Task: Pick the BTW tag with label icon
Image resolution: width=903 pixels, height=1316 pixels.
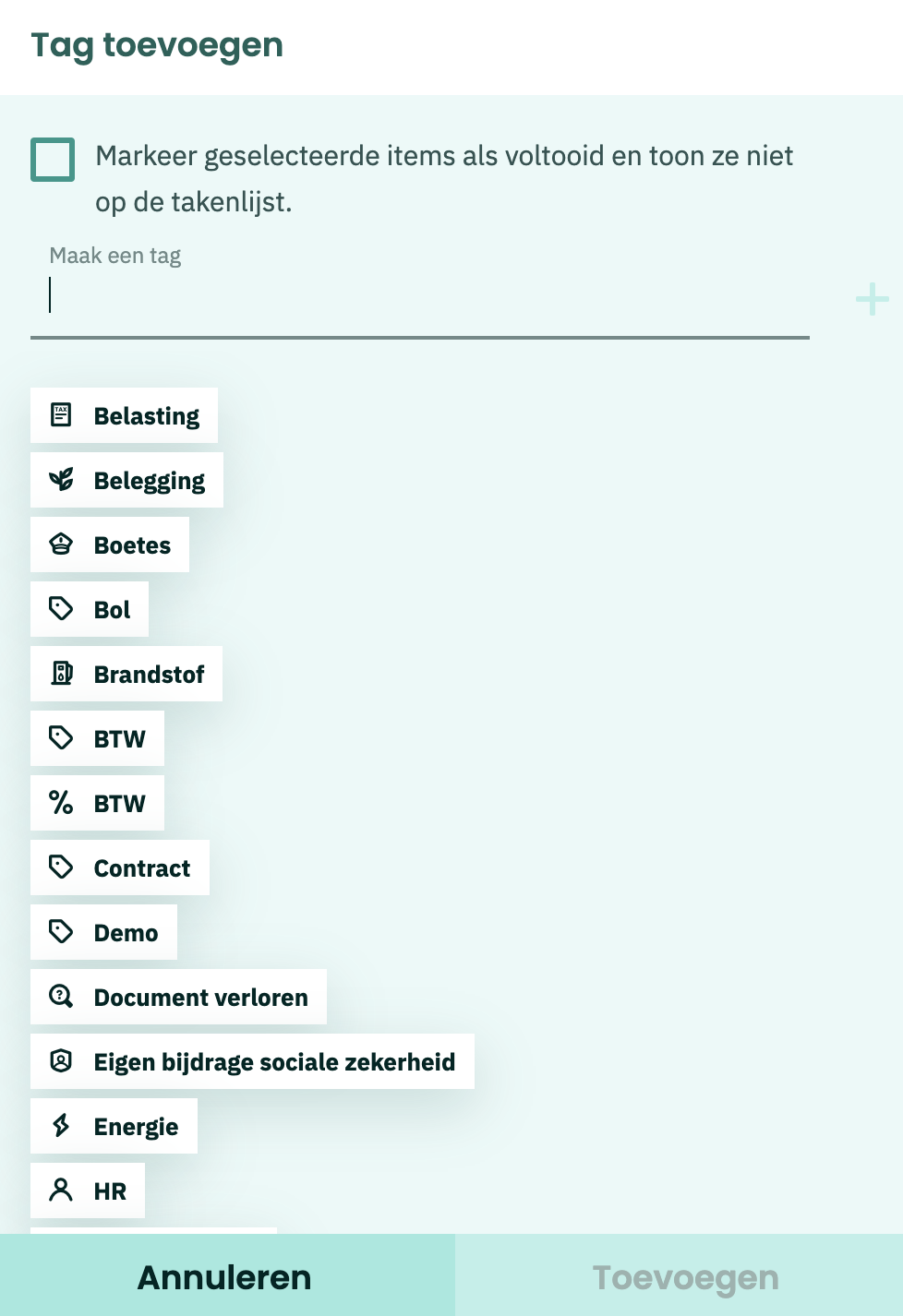Action: [97, 738]
